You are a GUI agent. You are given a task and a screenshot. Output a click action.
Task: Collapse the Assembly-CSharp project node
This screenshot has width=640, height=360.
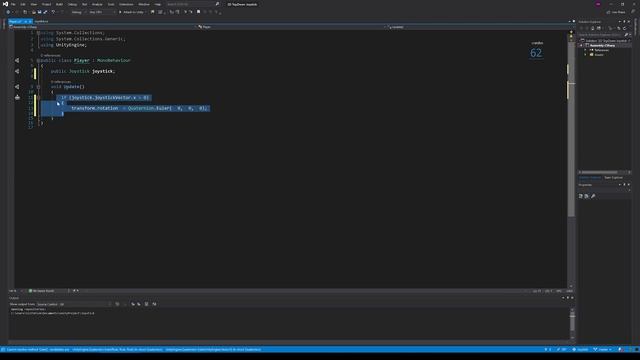point(581,45)
